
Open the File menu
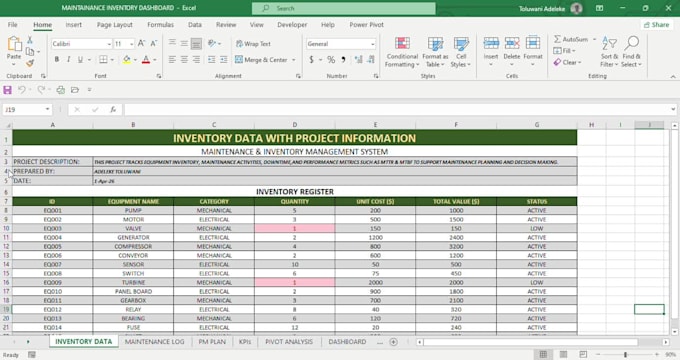(x=13, y=25)
